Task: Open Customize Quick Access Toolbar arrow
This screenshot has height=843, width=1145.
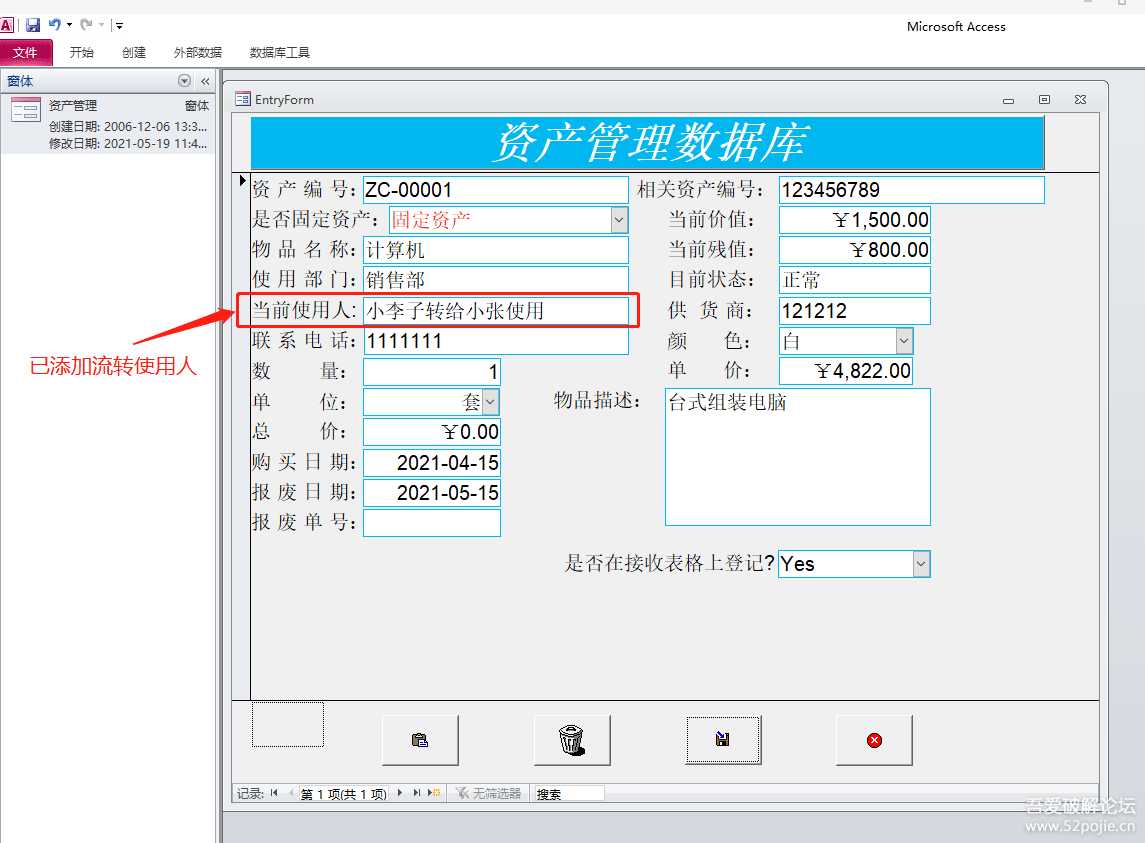Action: pyautogui.click(x=119, y=26)
